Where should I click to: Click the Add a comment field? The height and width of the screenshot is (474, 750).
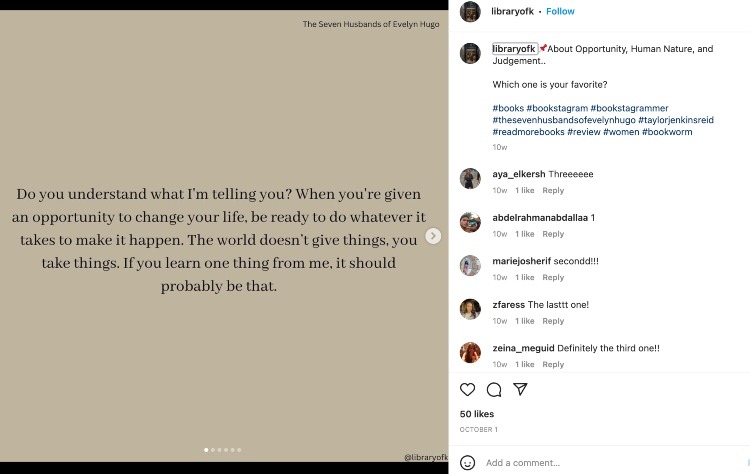tap(600, 463)
